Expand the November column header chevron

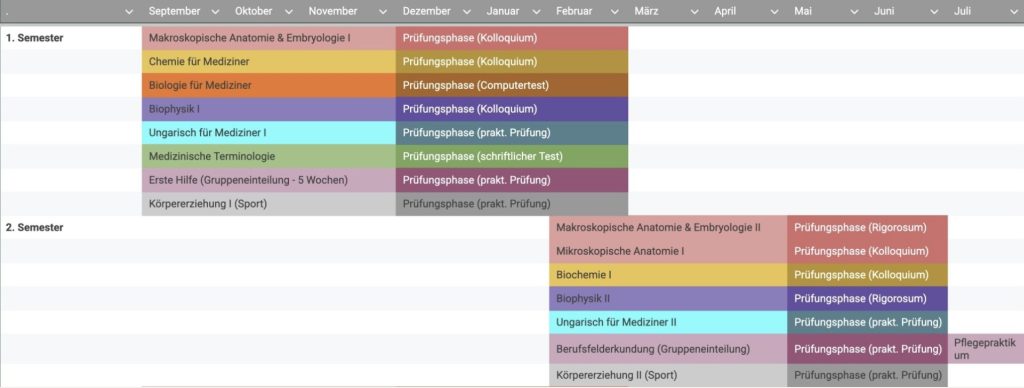pos(383,12)
